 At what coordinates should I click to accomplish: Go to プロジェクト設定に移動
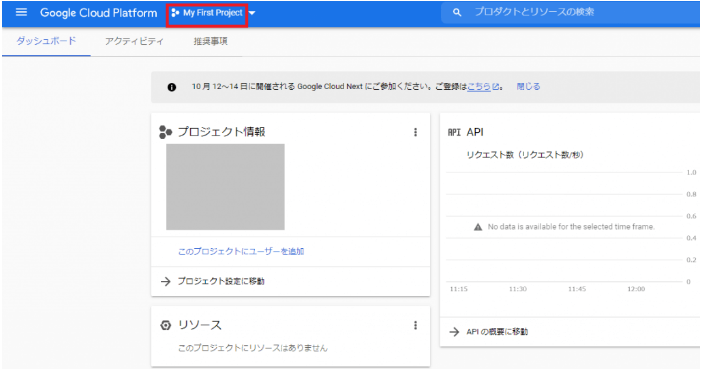click(221, 281)
